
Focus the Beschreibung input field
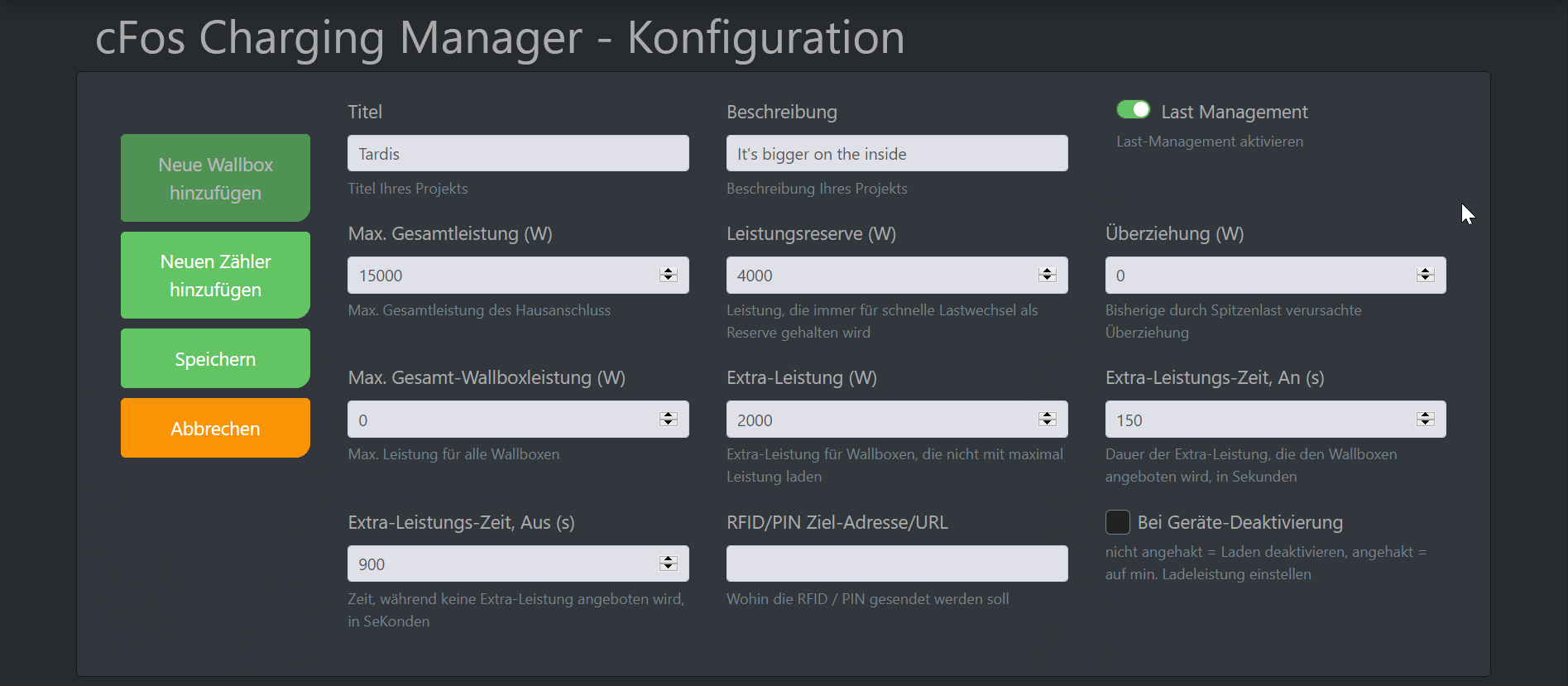(897, 153)
